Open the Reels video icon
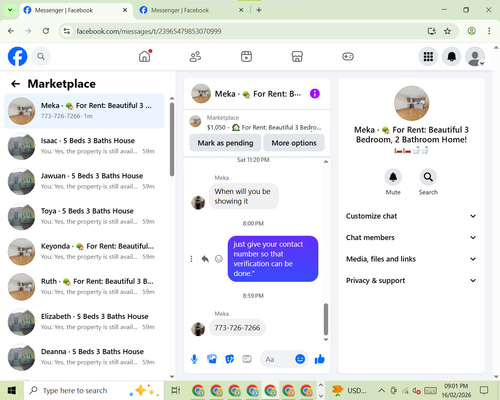Screen dimensions: 500x400 pos(246,56)
